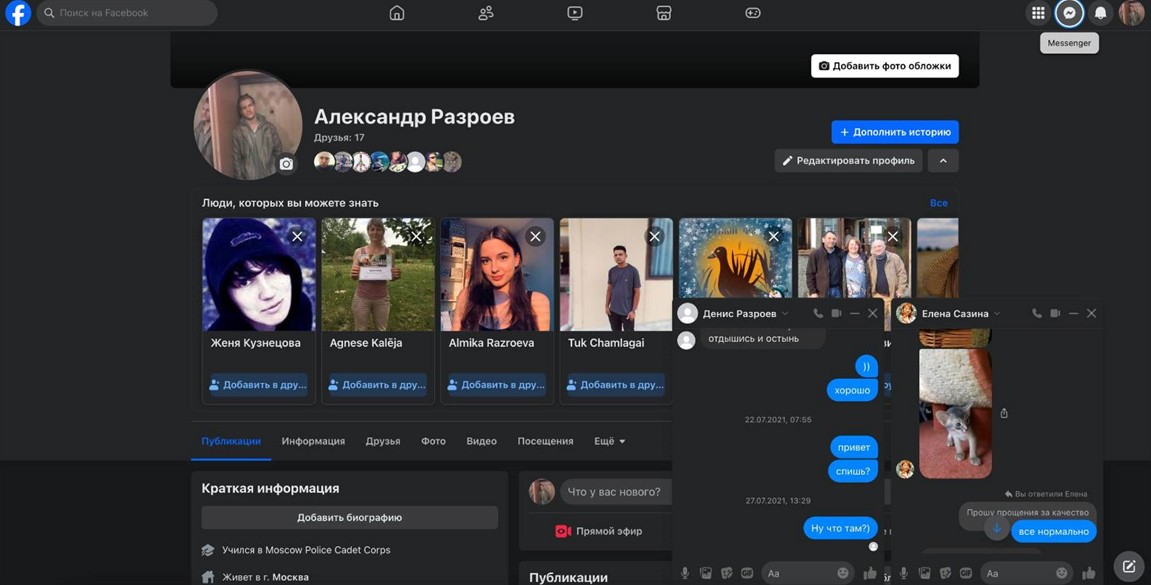
Task: Open emoji picker in Денис Разроев chat
Action: (843, 573)
